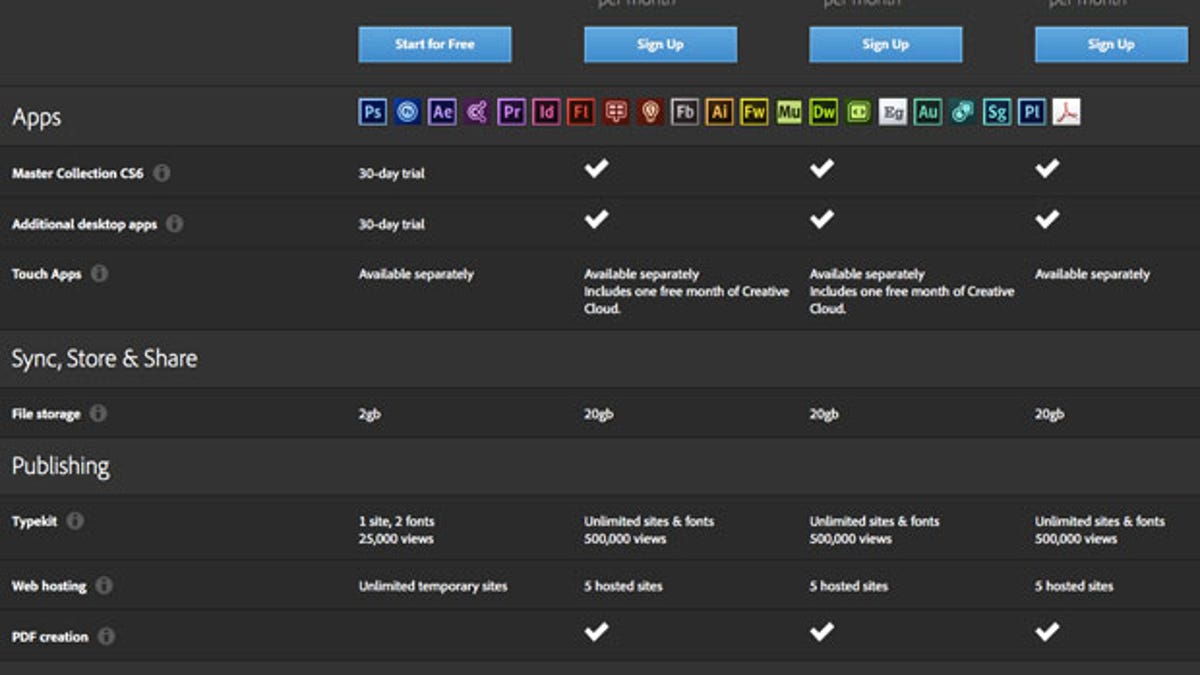1200x675 pixels.
Task: Click the After Effects icon
Action: pyautogui.click(x=440, y=112)
